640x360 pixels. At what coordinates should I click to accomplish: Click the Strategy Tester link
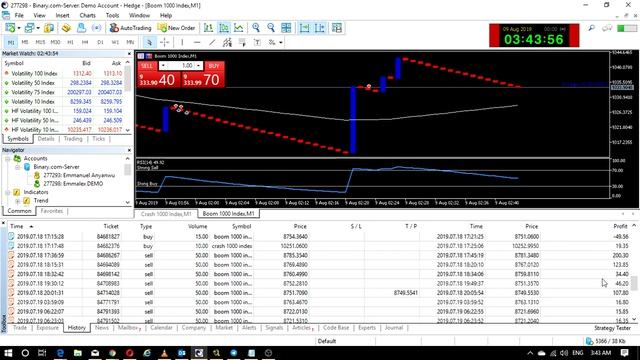click(612, 328)
